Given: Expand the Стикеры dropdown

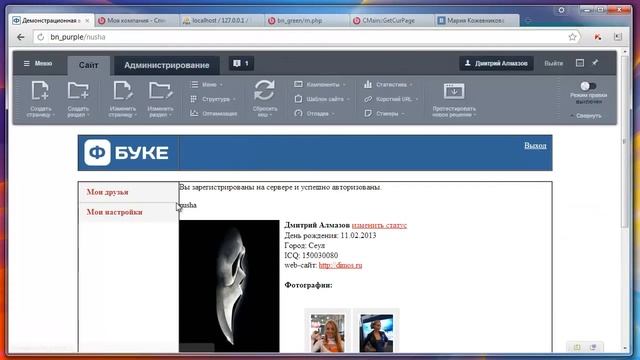Looking at the screenshot, I should click(384, 113).
